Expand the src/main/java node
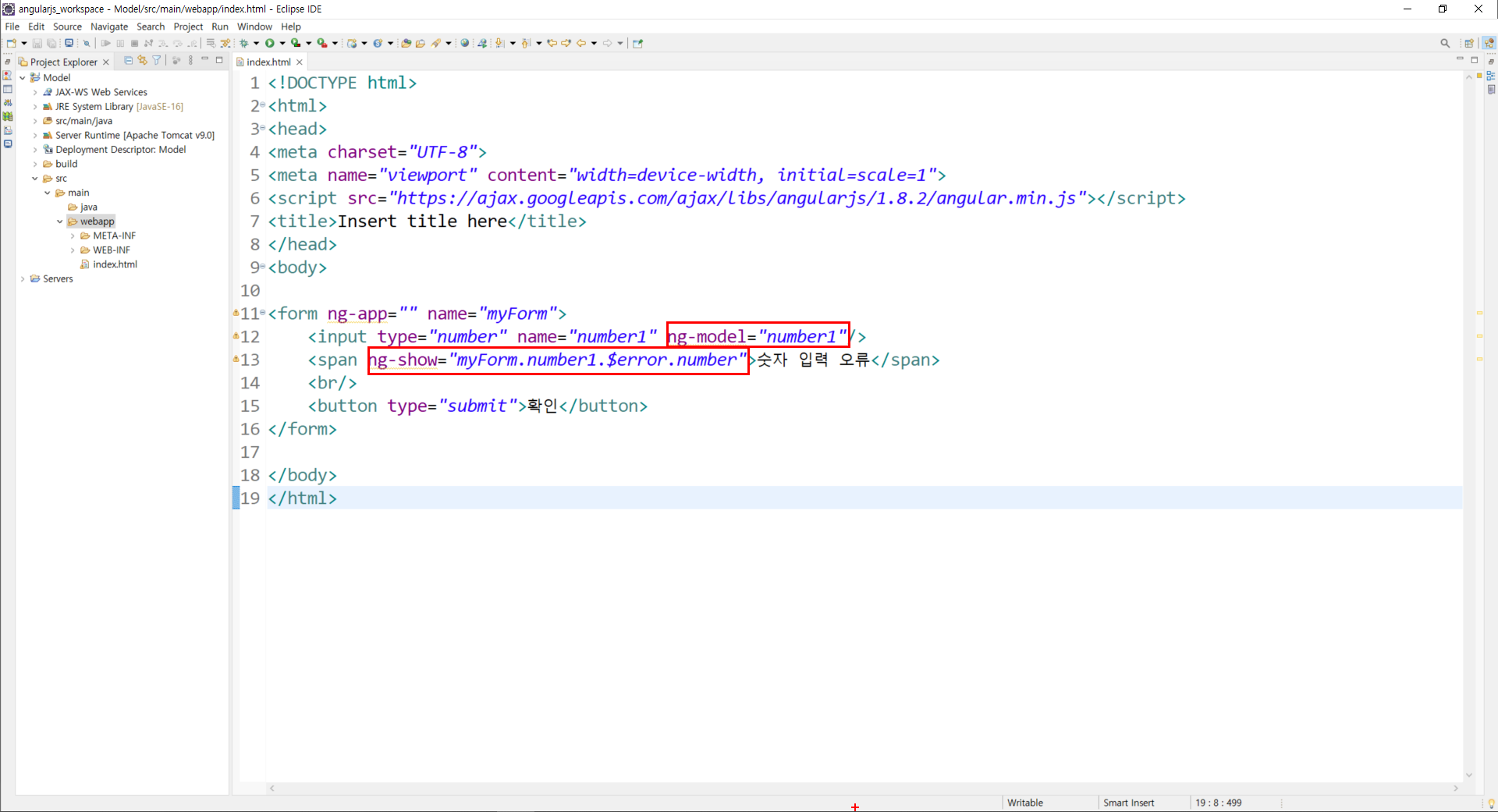The image size is (1498, 812). pyautogui.click(x=35, y=121)
